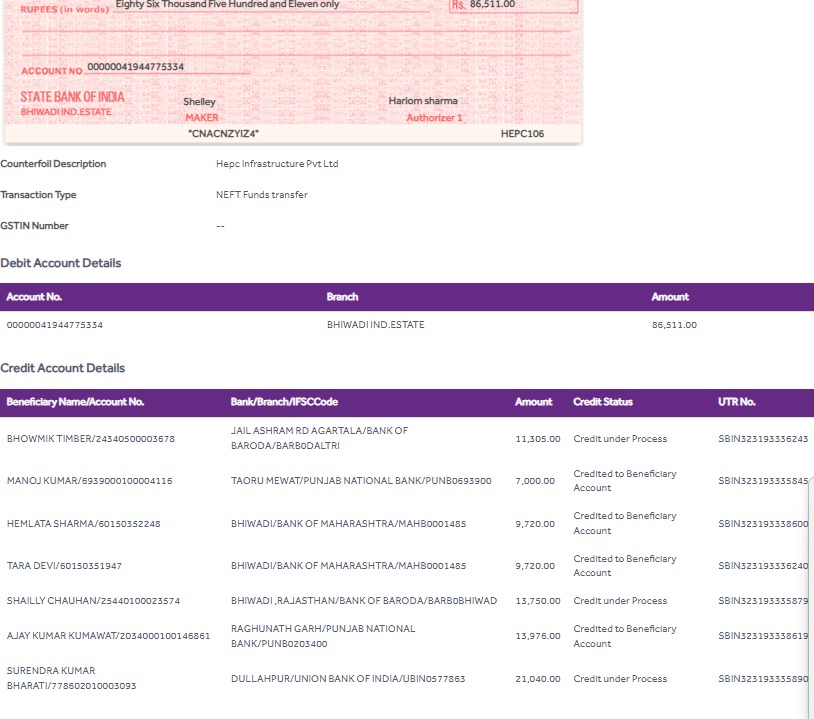Click cheque reference code "CNACNZYIZ4"
The image size is (814, 719).
coord(223,133)
